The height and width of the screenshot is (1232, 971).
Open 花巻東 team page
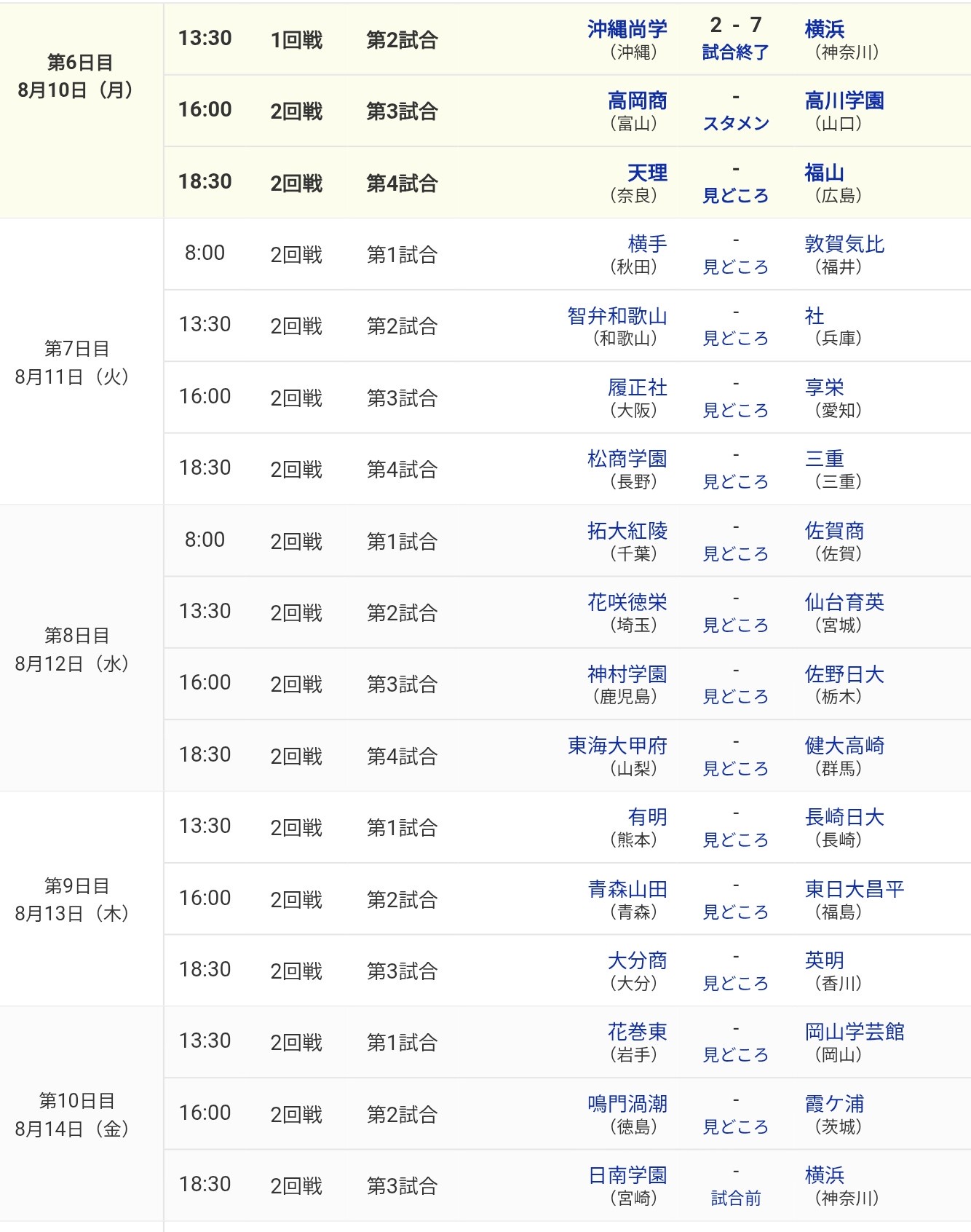click(637, 1032)
